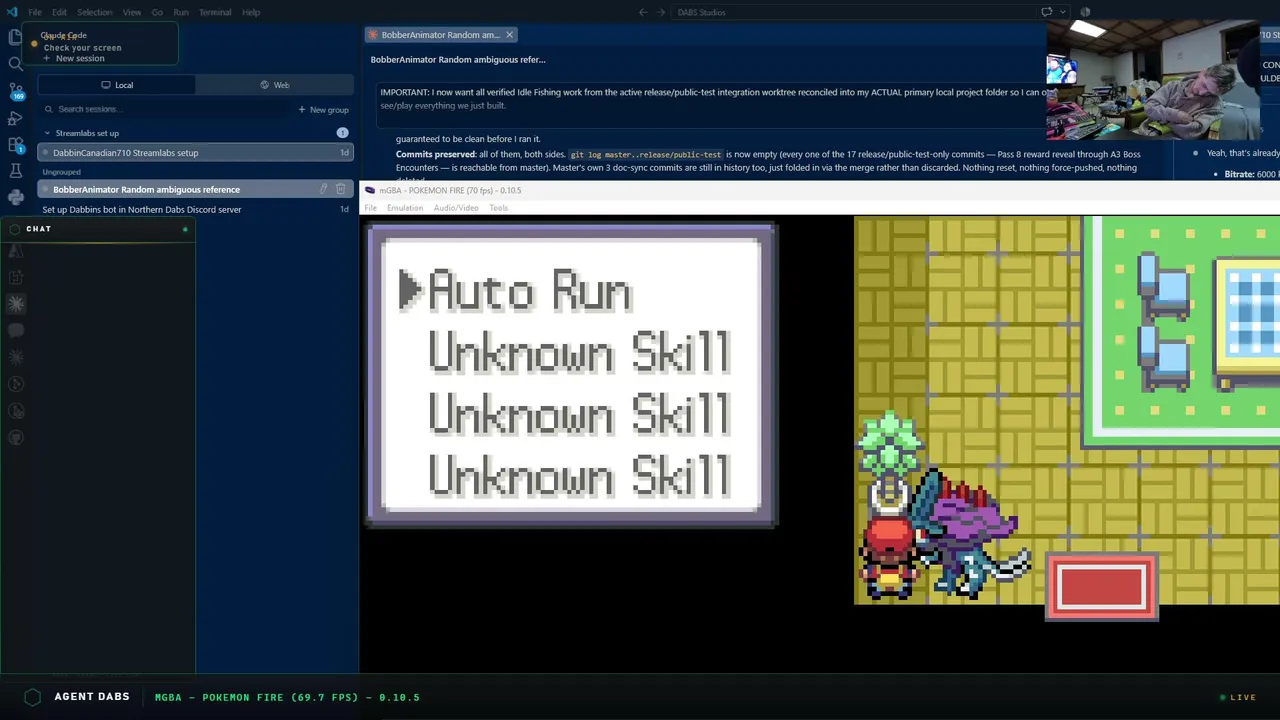Viewport: 1280px width, 720px height.
Task: Open the View menu in VS Code
Action: (132, 12)
